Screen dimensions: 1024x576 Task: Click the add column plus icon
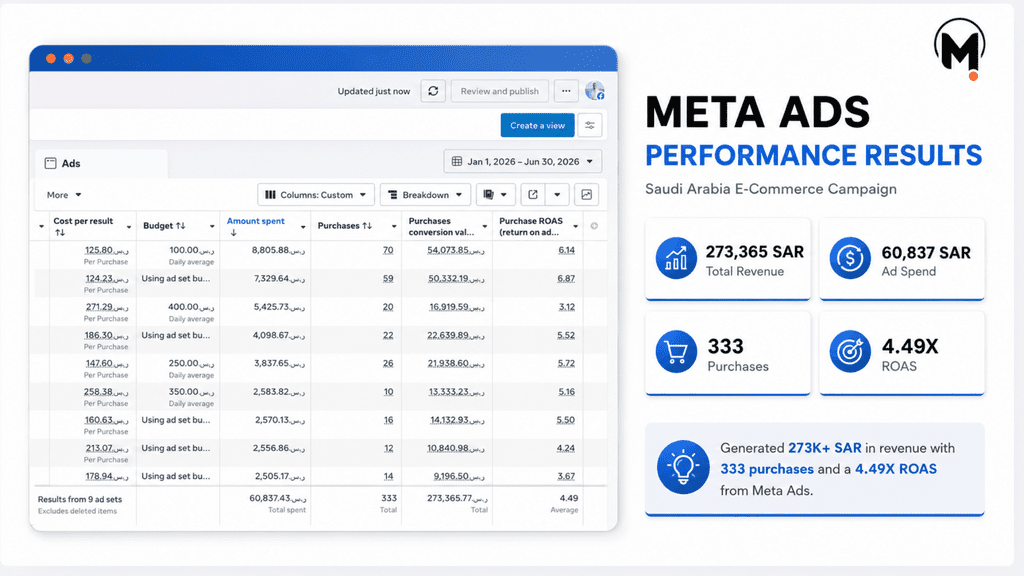[594, 226]
